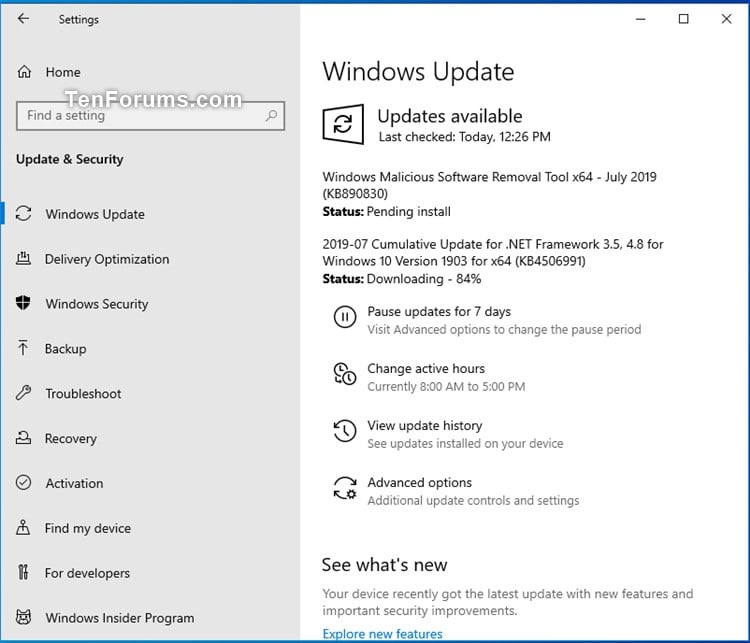Open the Home settings page
750x643 pixels.
[63, 72]
